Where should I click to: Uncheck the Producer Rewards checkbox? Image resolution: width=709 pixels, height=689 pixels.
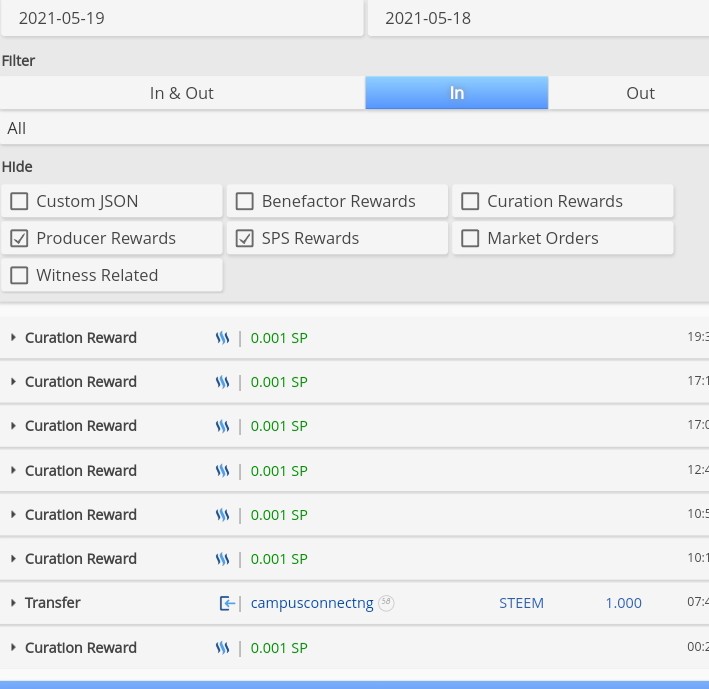point(19,238)
